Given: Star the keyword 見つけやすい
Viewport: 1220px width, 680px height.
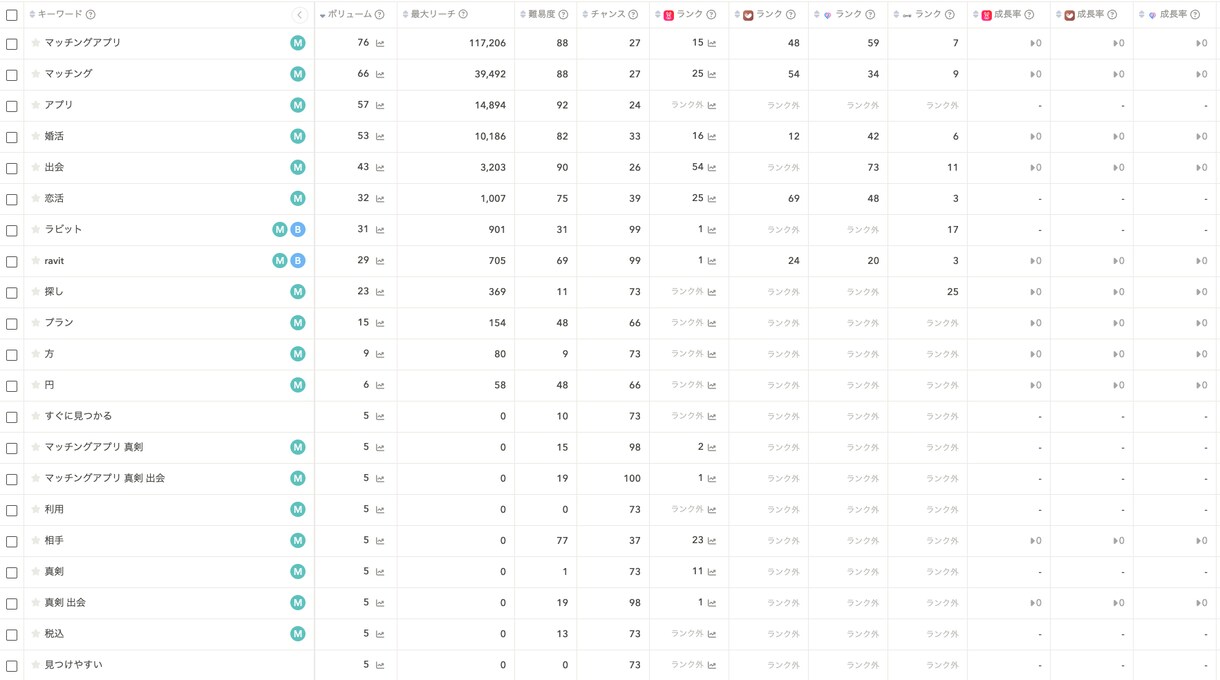Looking at the screenshot, I should (36, 665).
